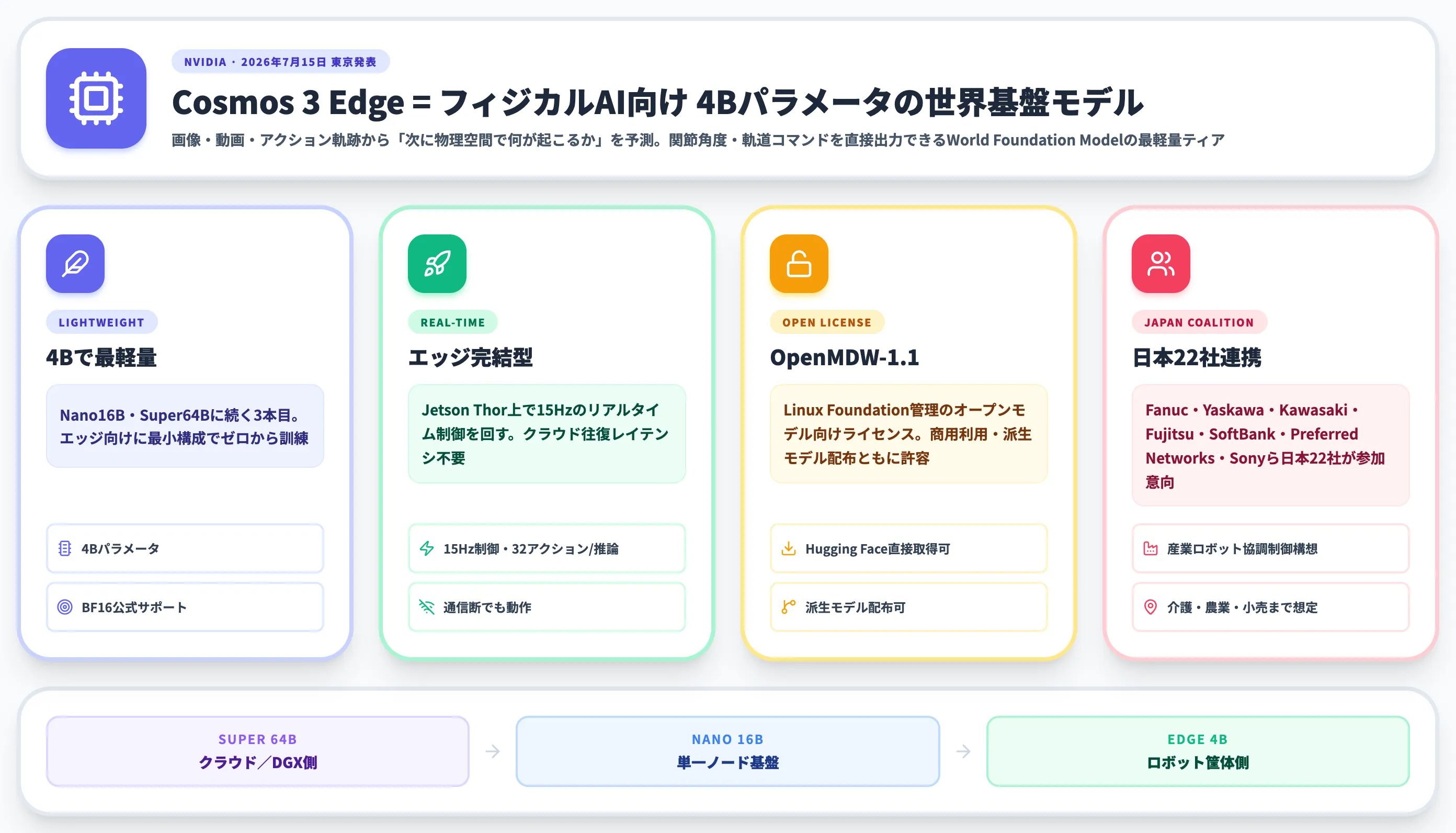Click the feather icon on Lightweight card

tap(75, 264)
